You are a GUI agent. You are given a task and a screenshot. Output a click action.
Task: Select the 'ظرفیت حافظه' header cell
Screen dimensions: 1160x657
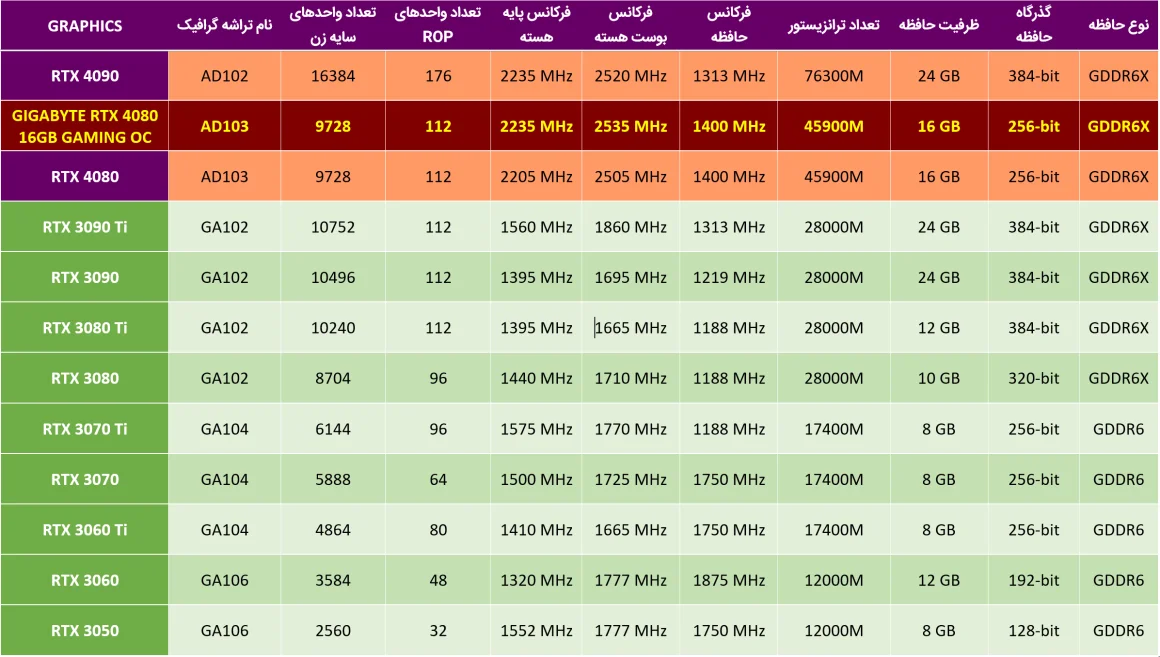(x=939, y=25)
